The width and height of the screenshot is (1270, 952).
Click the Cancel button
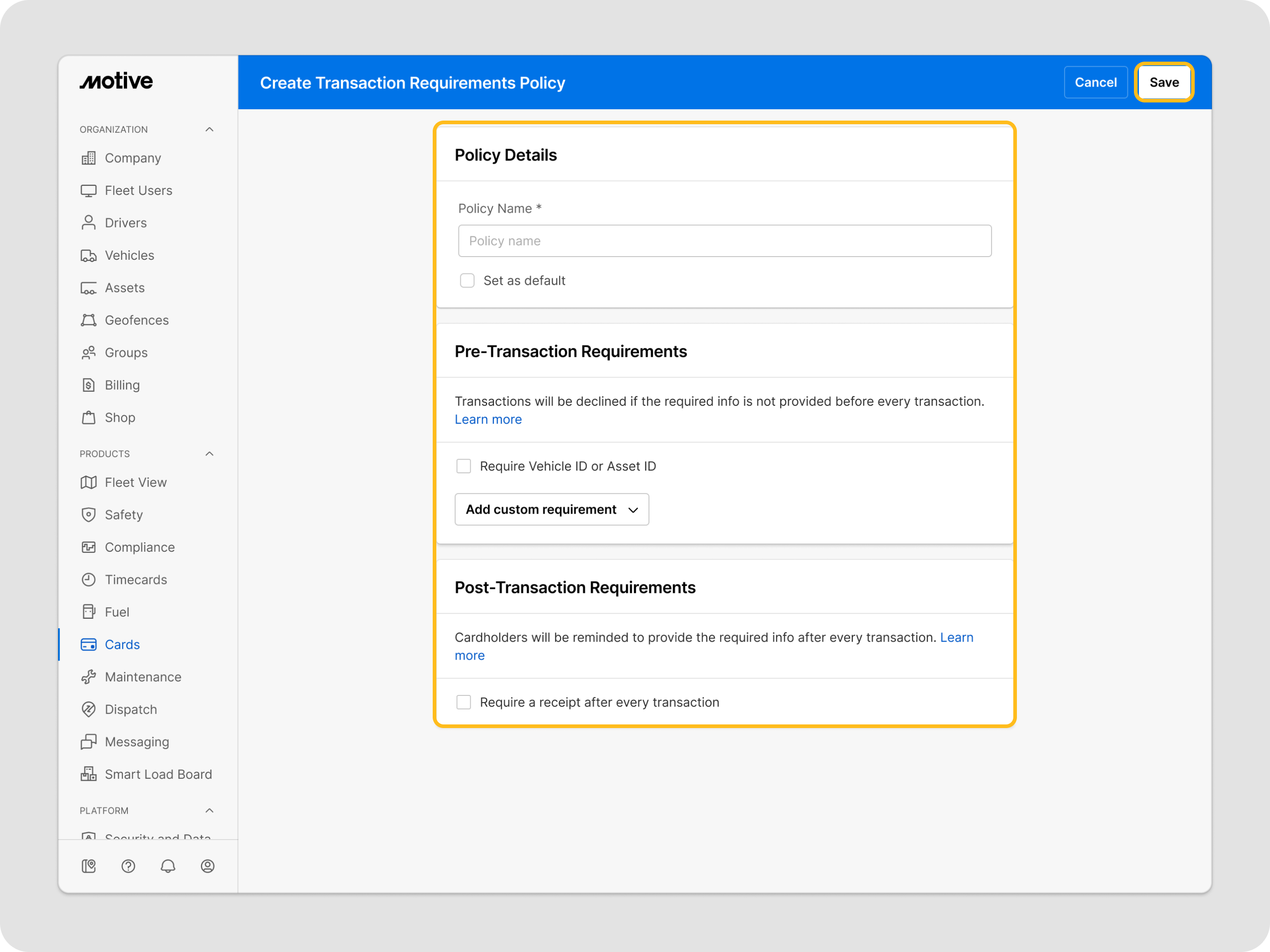(1095, 83)
